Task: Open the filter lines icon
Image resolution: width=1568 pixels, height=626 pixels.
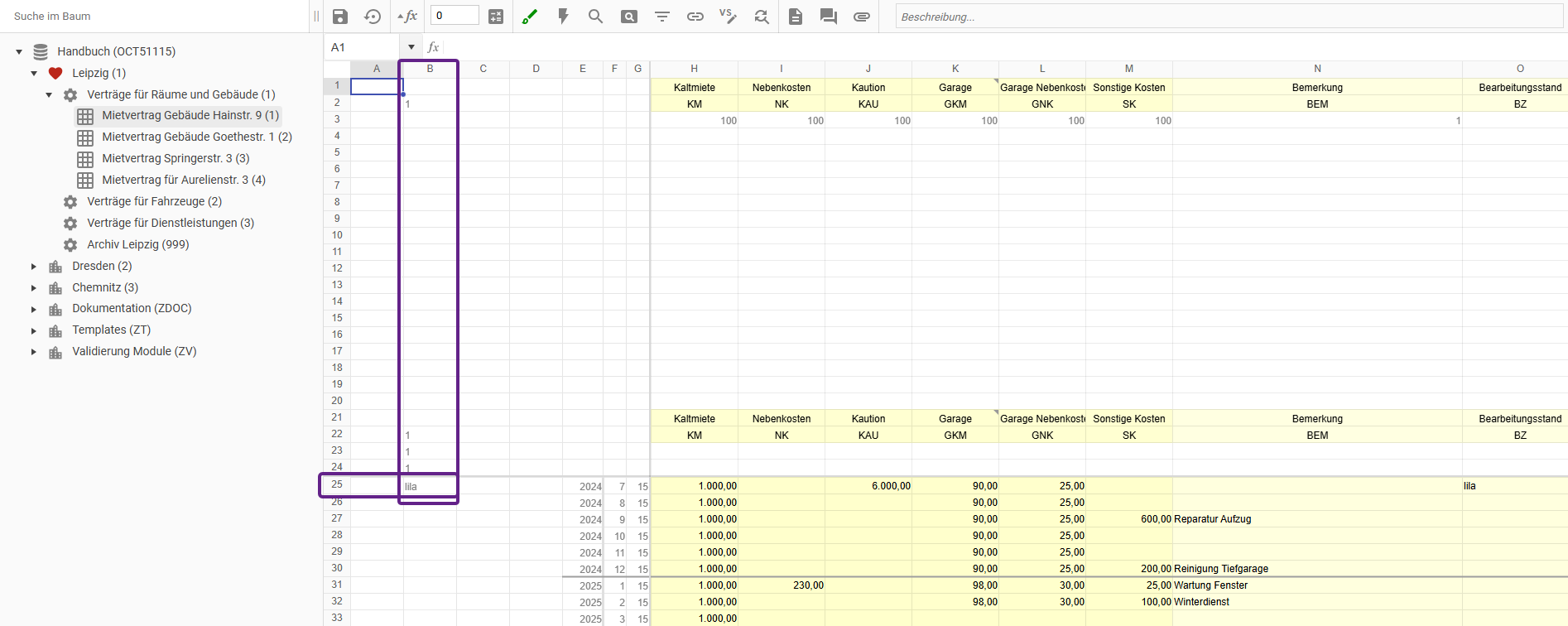Action: 662,17
